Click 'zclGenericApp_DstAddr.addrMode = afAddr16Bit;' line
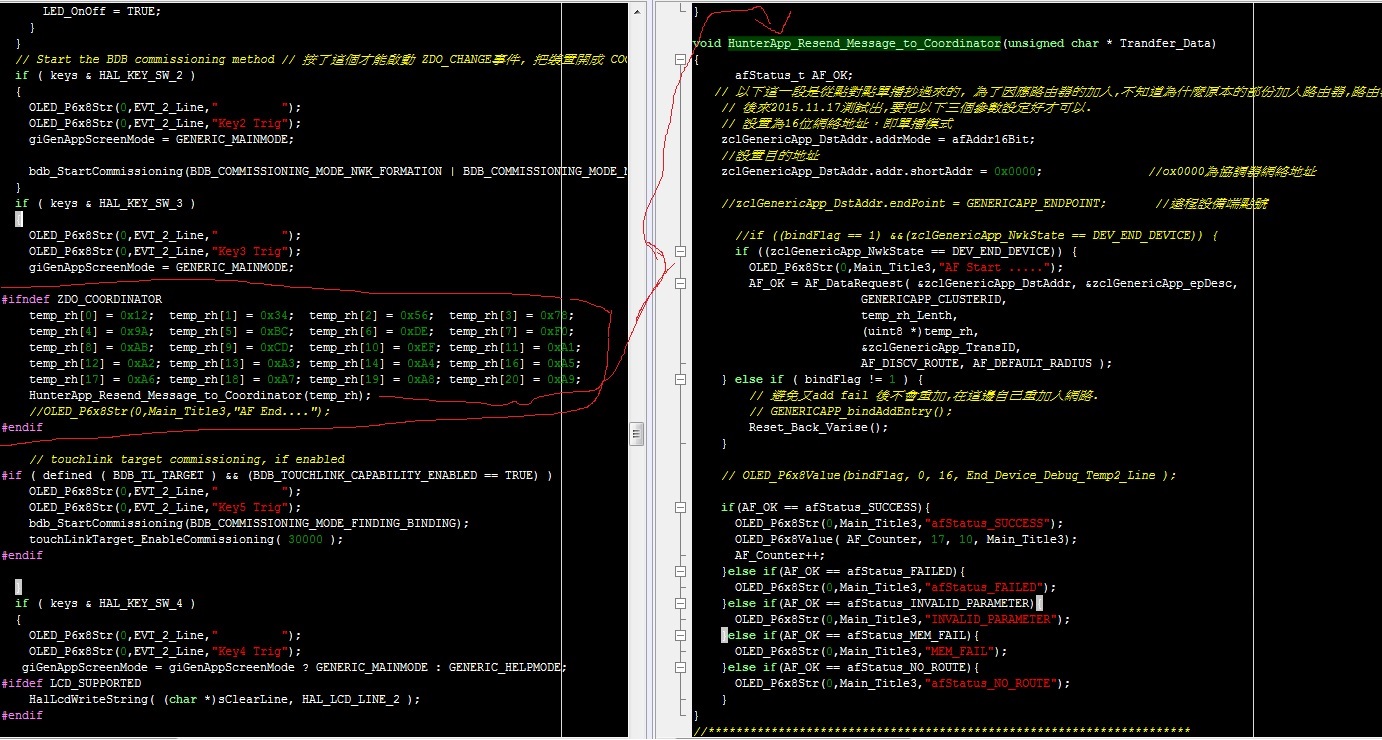This screenshot has width=1382, height=740. pos(878,139)
